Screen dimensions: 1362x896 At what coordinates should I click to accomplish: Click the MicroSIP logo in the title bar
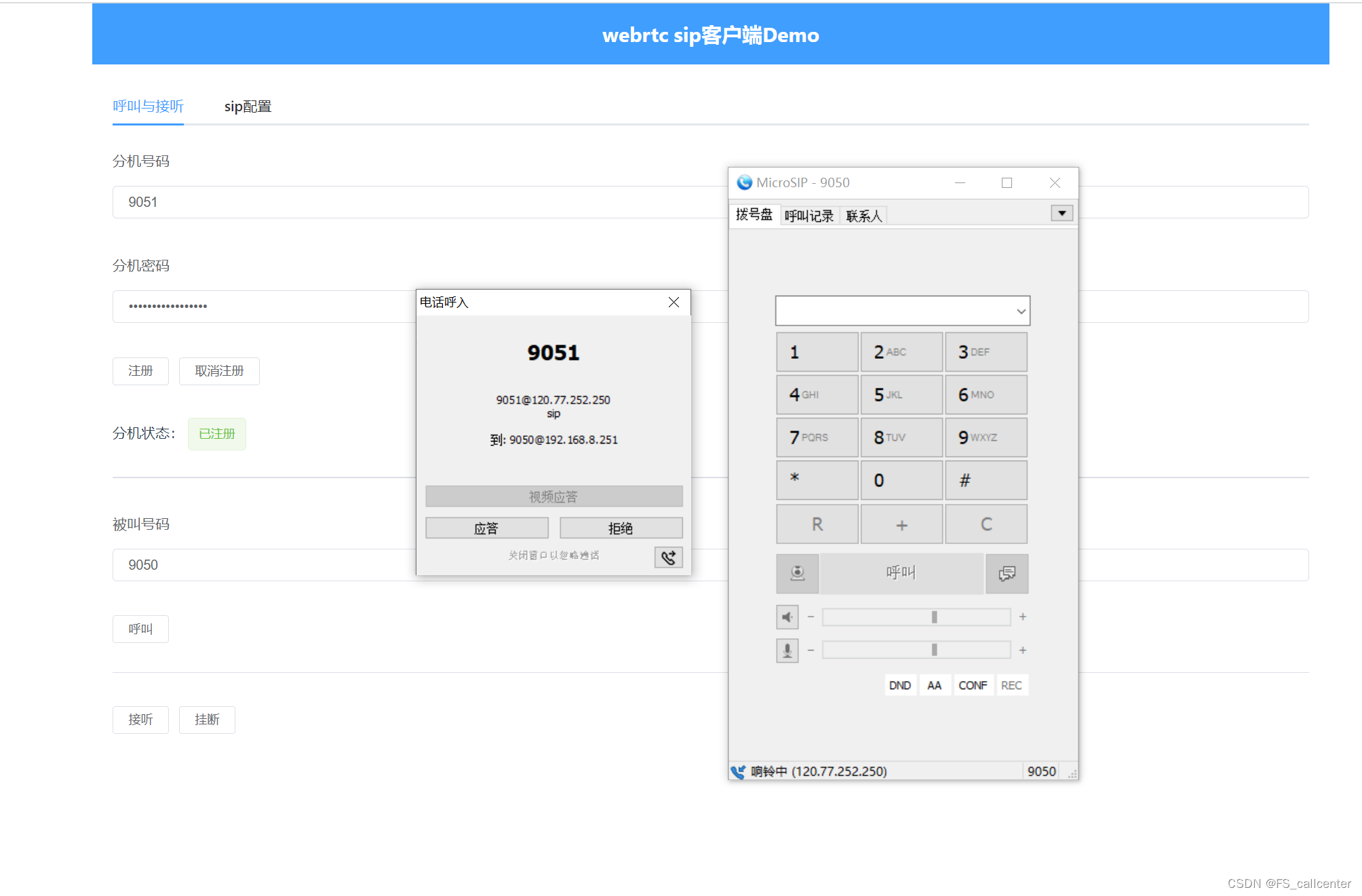pos(744,182)
